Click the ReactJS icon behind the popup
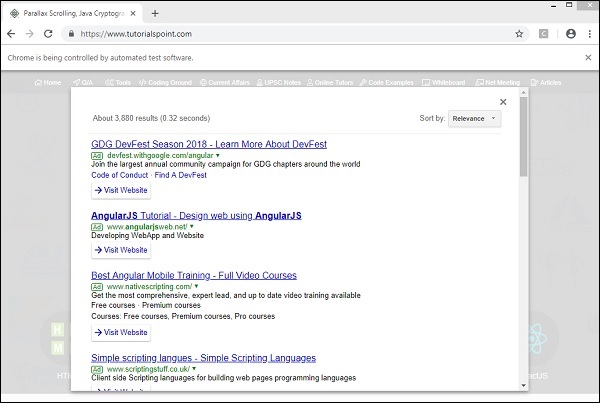Viewport: 600px width, 403px height. 538,338
